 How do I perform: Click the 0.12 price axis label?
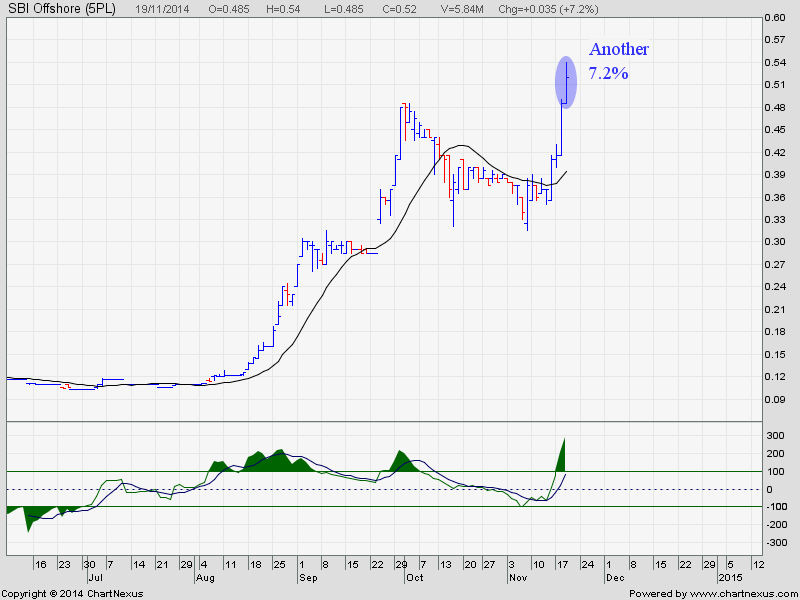(774, 377)
